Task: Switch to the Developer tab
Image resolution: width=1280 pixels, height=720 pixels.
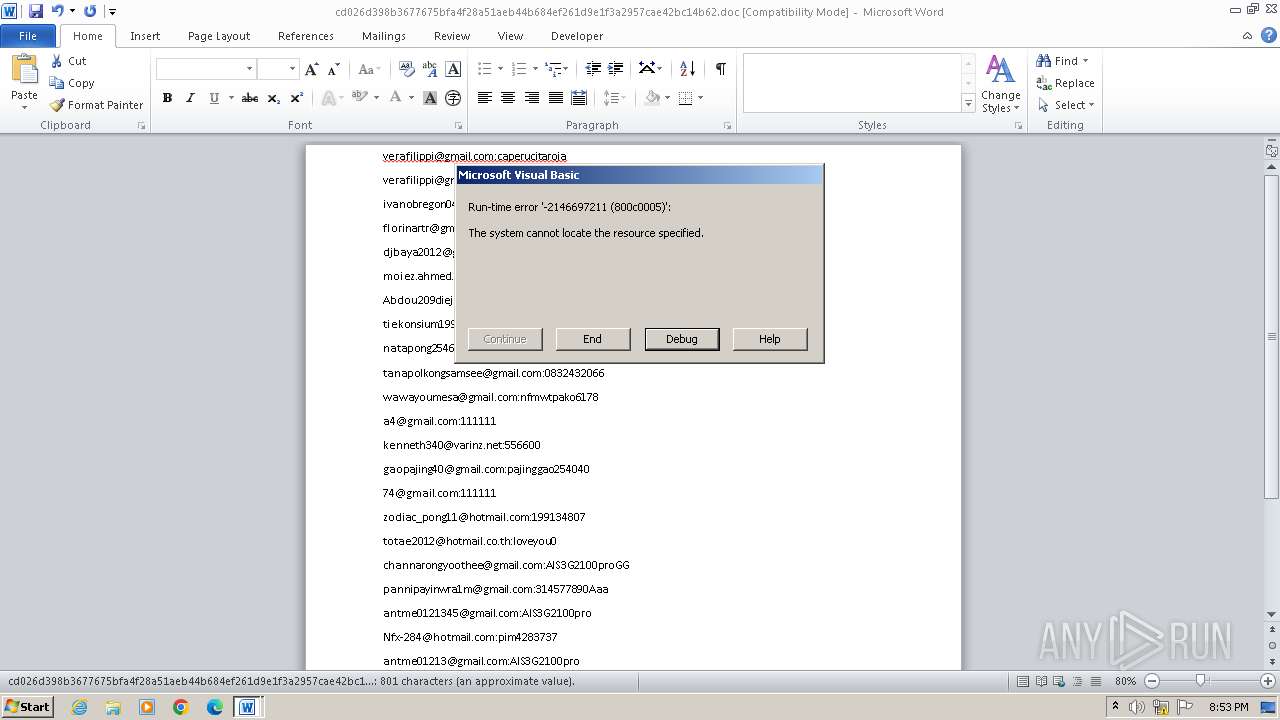Action: click(577, 36)
